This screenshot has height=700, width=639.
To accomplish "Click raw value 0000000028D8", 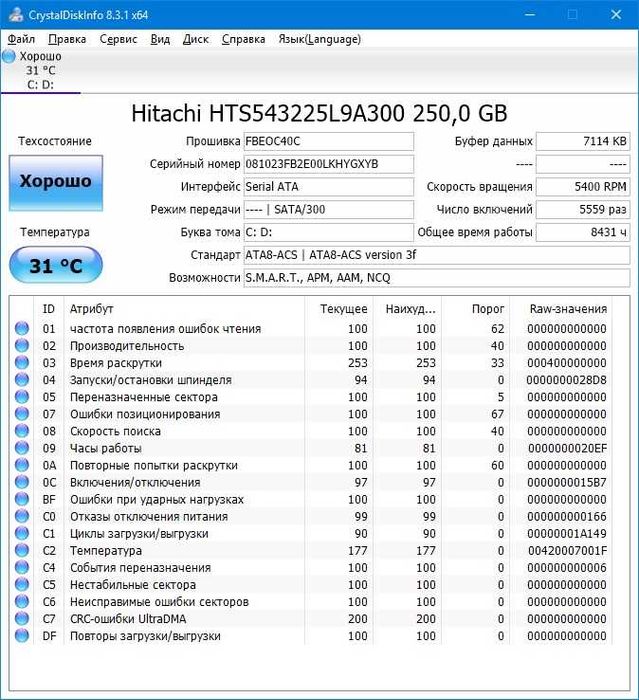I will tap(567, 380).
